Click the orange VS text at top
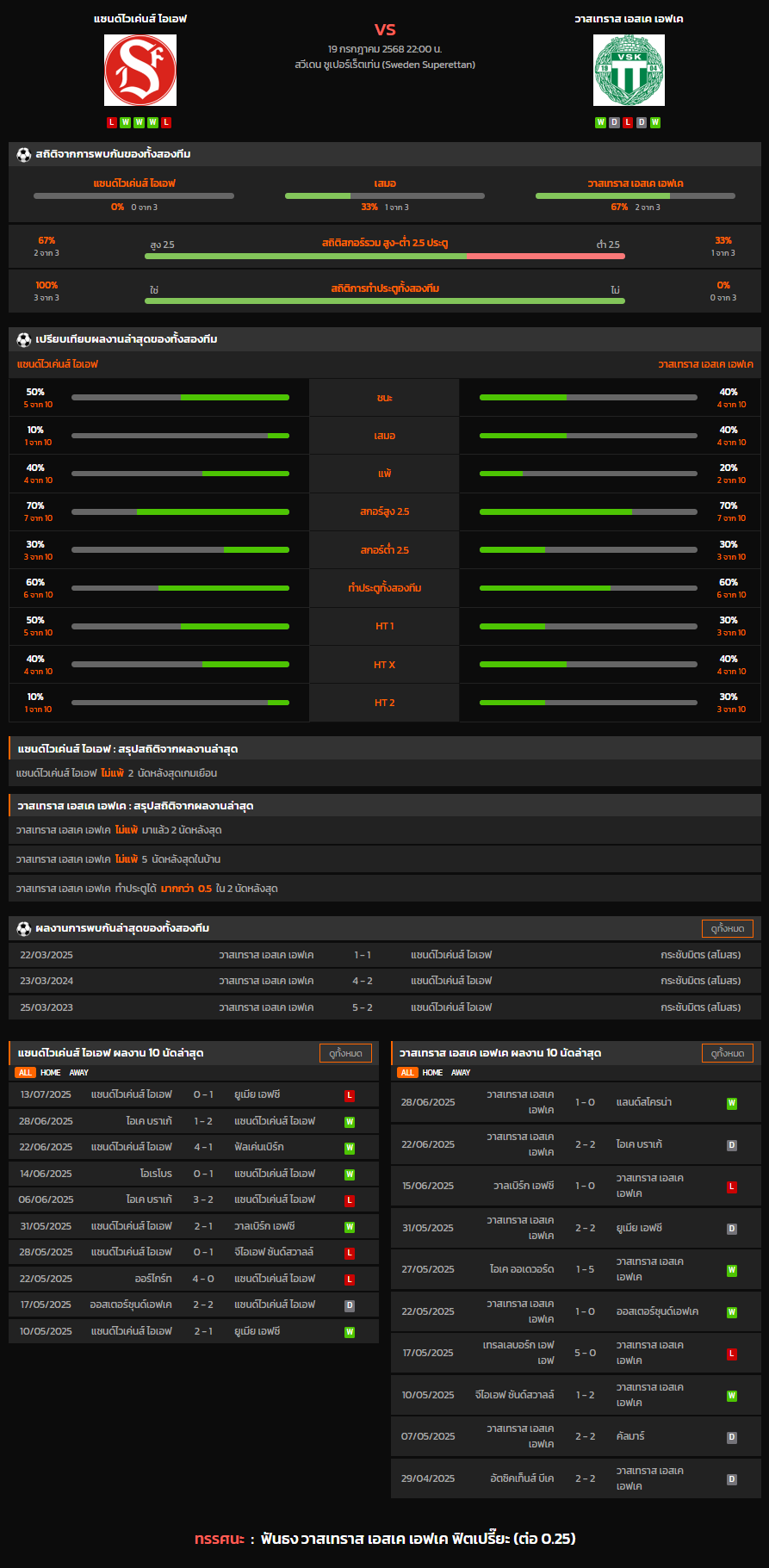The image size is (769, 1568). pyautogui.click(x=385, y=29)
